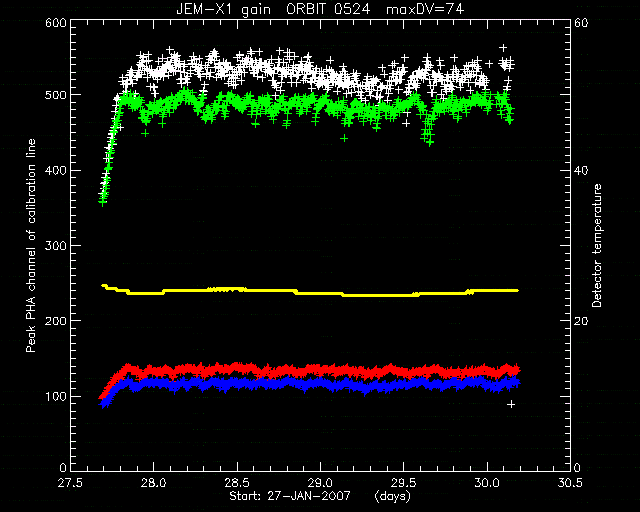The width and height of the screenshot is (640, 512).
Task: Click the 100 tick label on the left axis
Action: (56, 396)
